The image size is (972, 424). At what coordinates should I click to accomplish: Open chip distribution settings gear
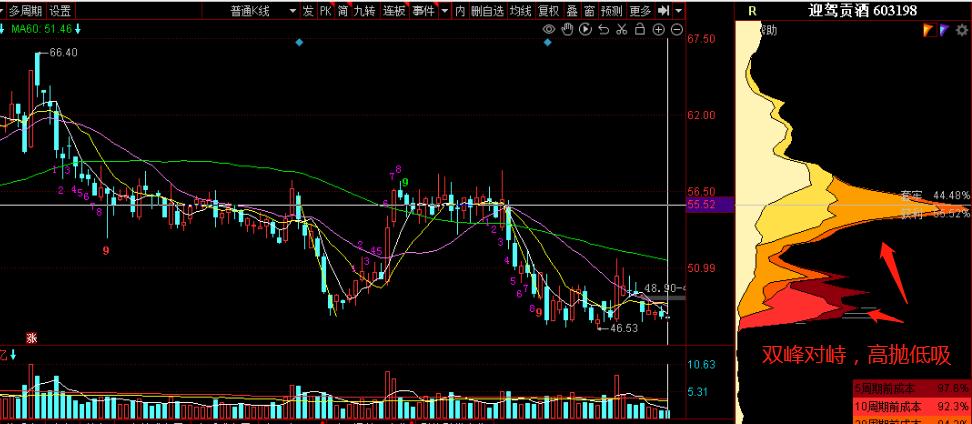click(x=961, y=31)
